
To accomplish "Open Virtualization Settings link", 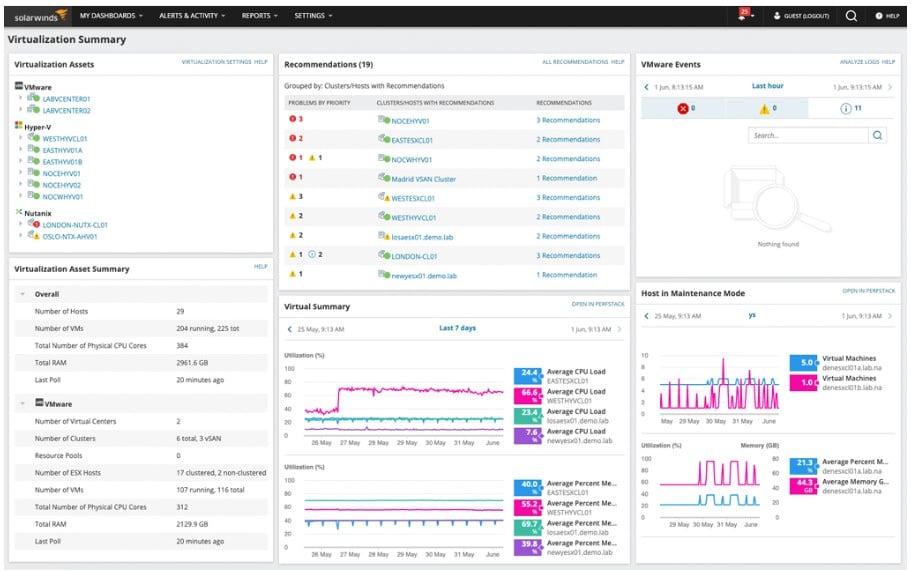I will pos(216,62).
